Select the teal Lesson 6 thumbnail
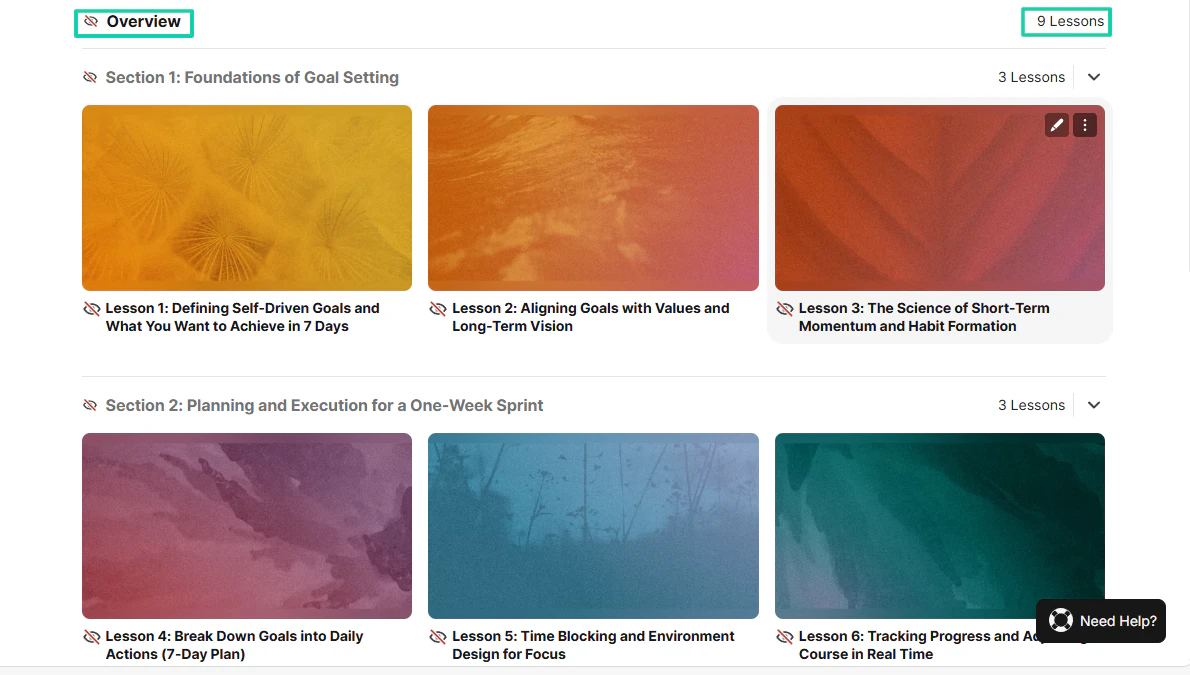 pos(940,525)
